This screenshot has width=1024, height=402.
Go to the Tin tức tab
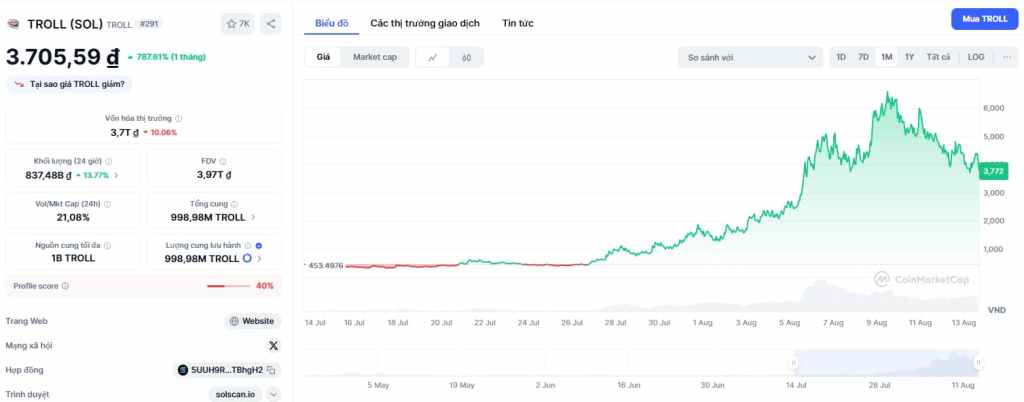click(x=518, y=23)
